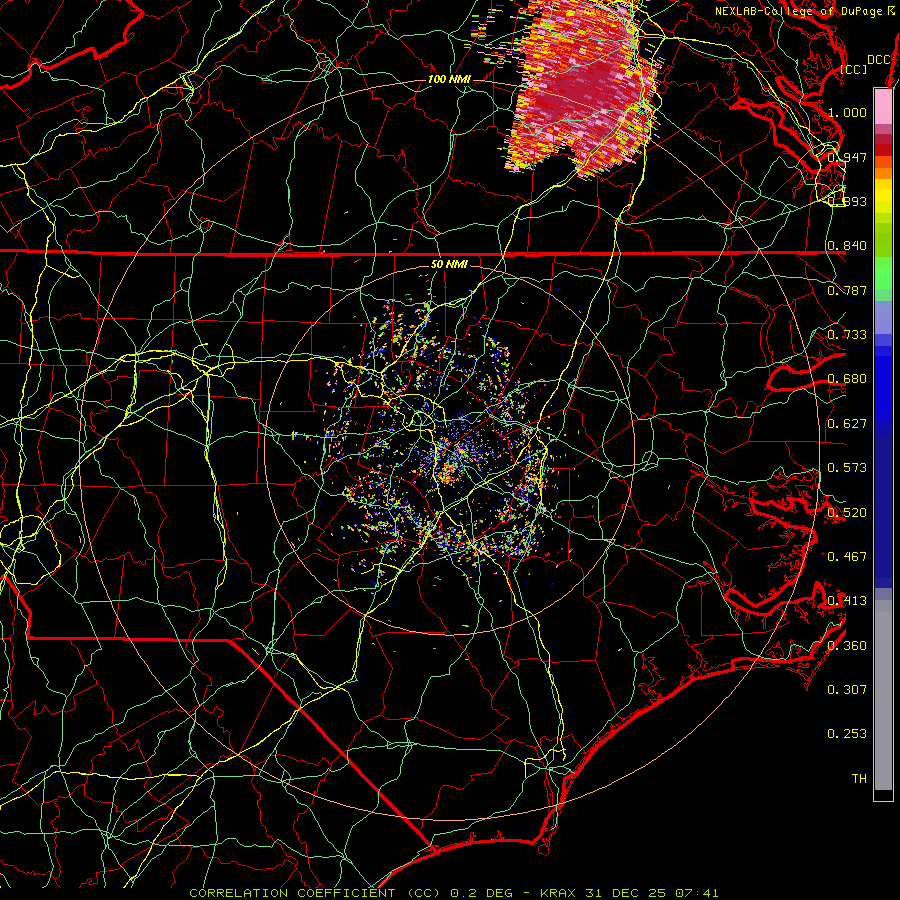
Task: Click the dense clutter echoes at the radar center
Action: point(451,453)
